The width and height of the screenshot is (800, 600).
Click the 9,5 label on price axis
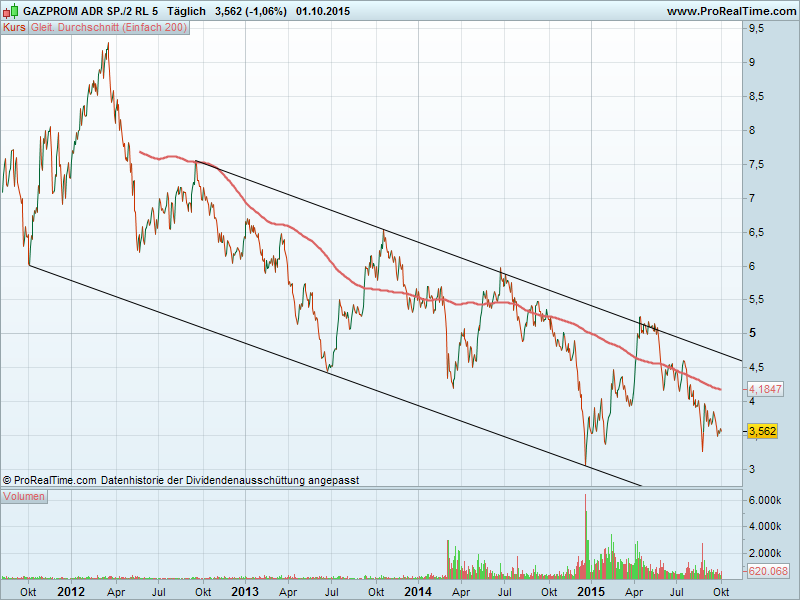[x=756, y=29]
